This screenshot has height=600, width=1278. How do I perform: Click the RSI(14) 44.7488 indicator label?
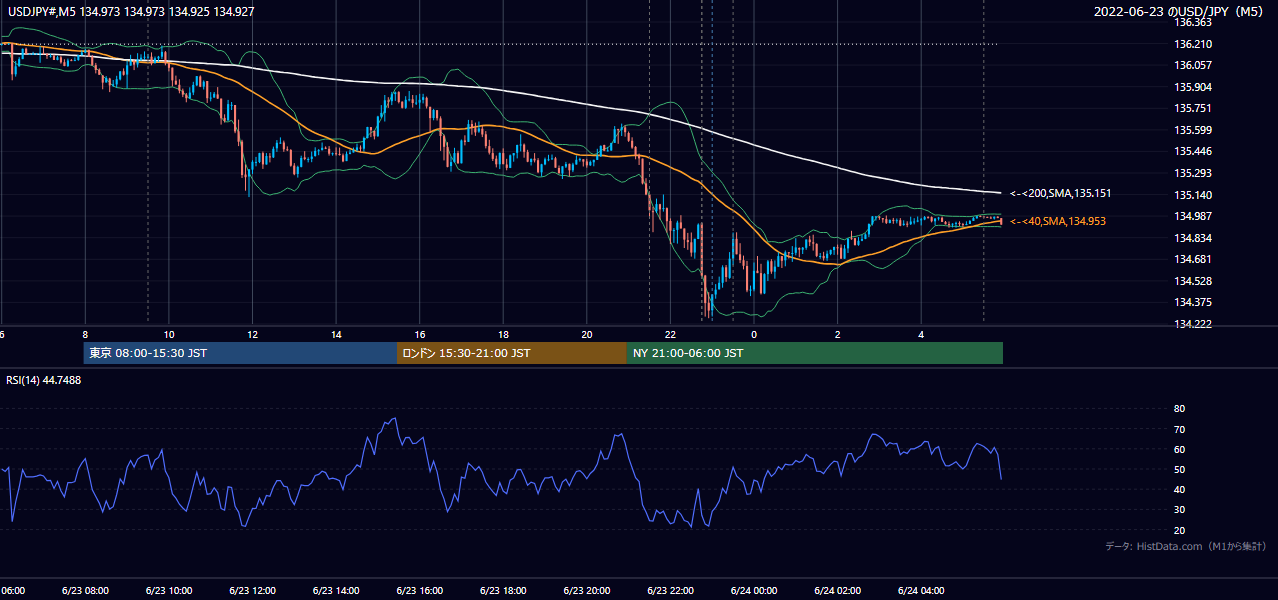[44, 380]
